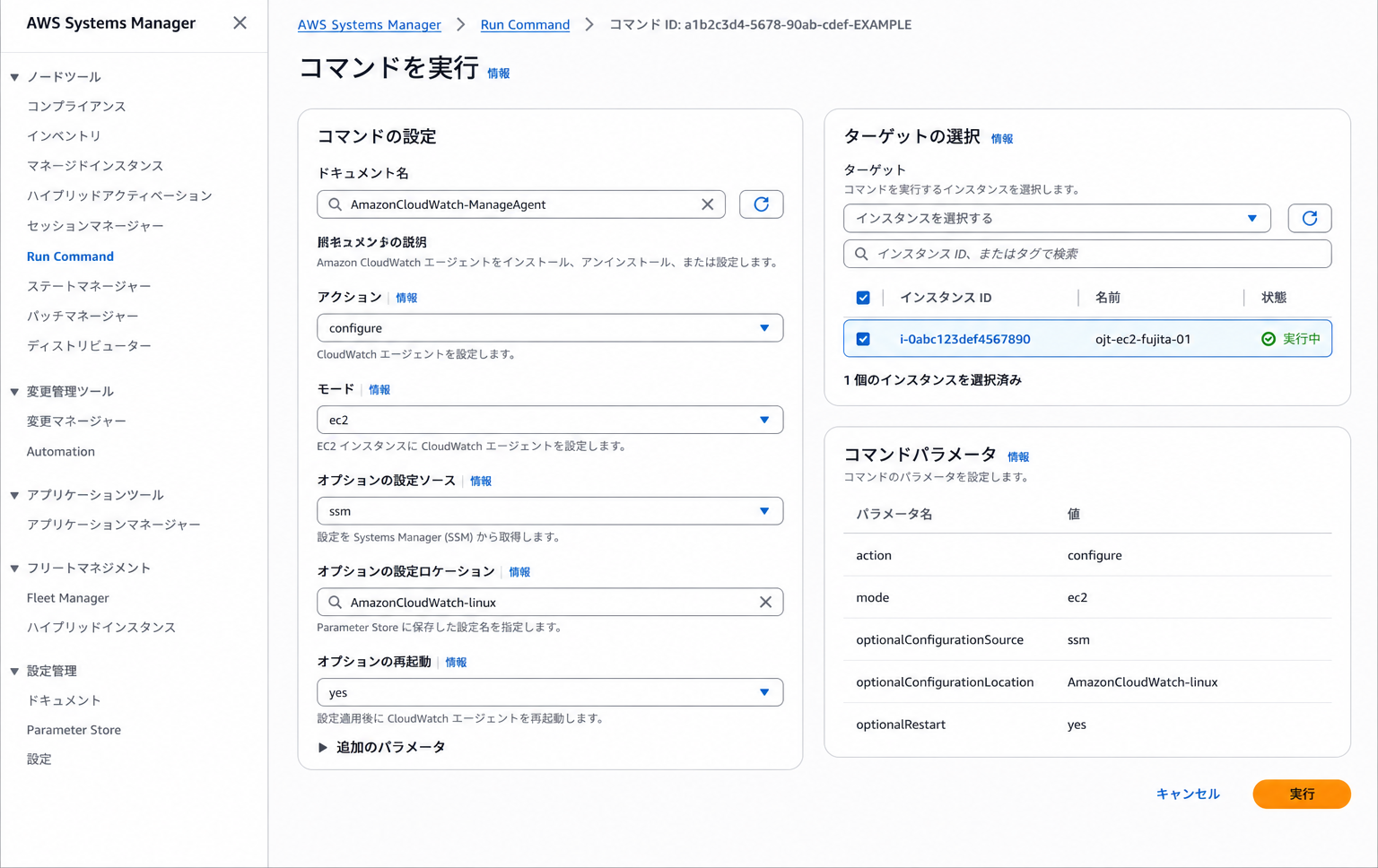1378x868 pixels.
Task: Follow the AWS Systems Manager breadcrumb link
Action: click(x=370, y=25)
